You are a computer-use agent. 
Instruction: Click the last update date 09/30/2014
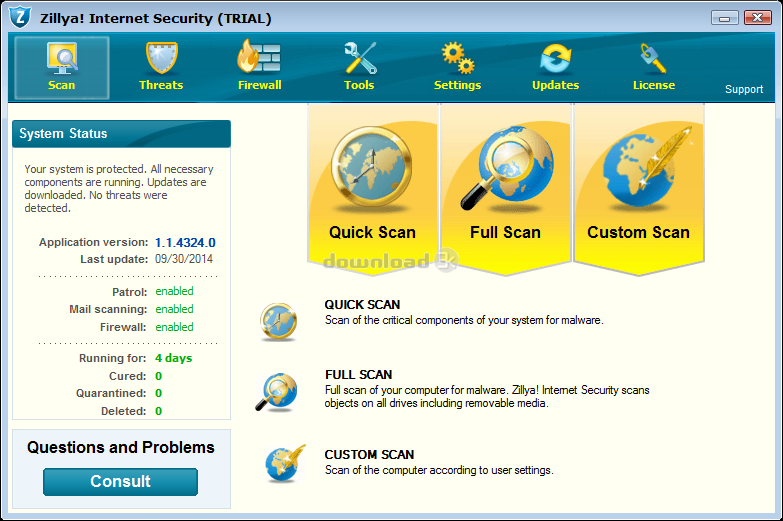tap(184, 259)
